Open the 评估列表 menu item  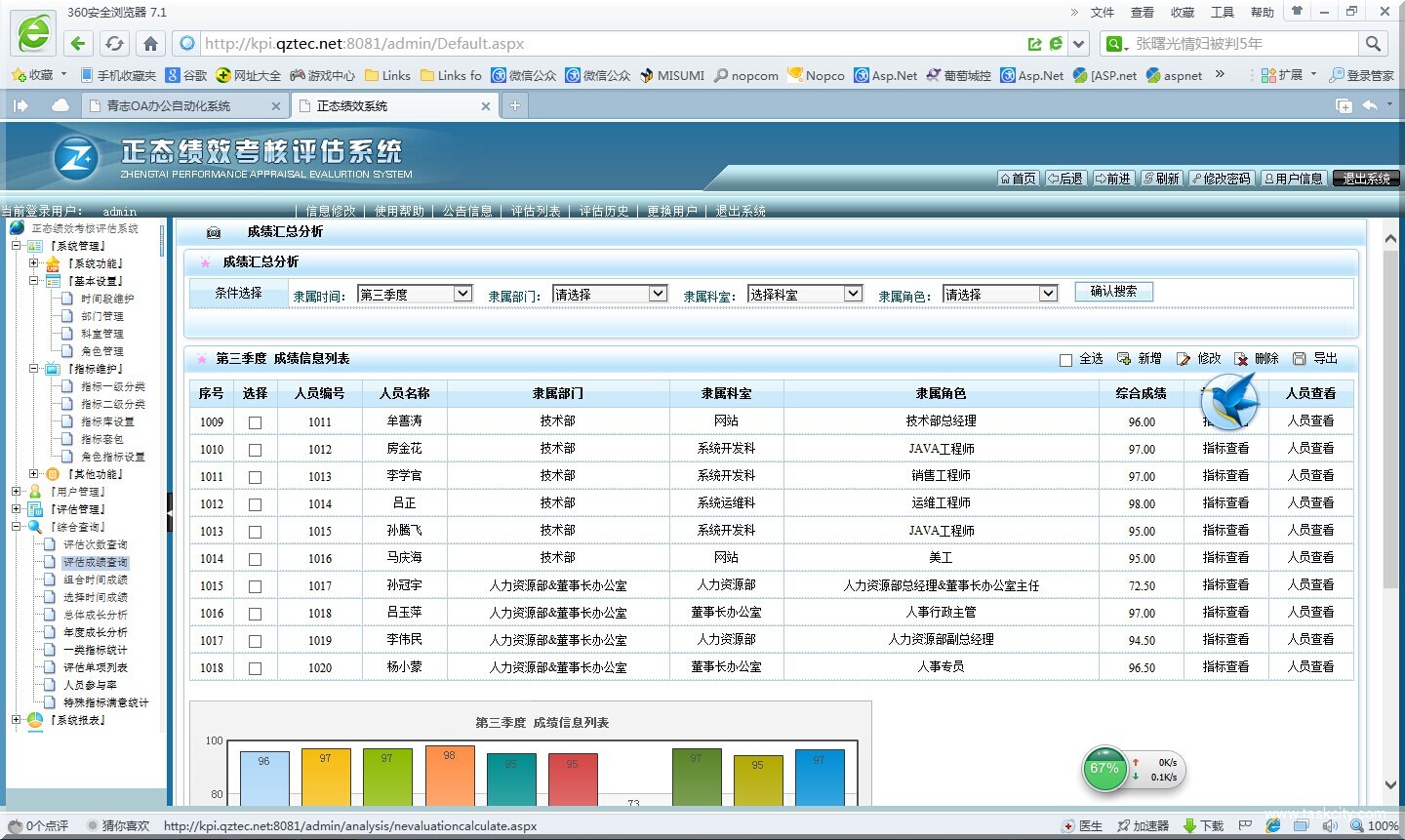[x=536, y=211]
